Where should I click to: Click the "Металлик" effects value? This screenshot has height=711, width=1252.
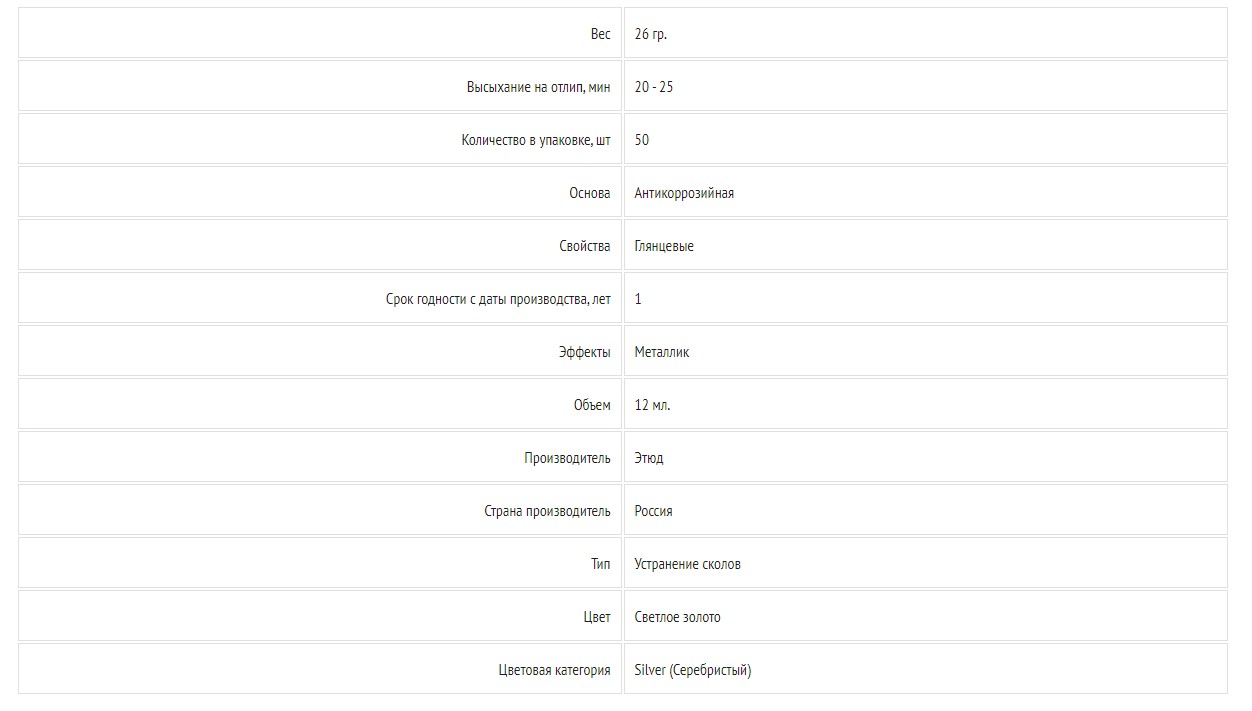click(661, 352)
